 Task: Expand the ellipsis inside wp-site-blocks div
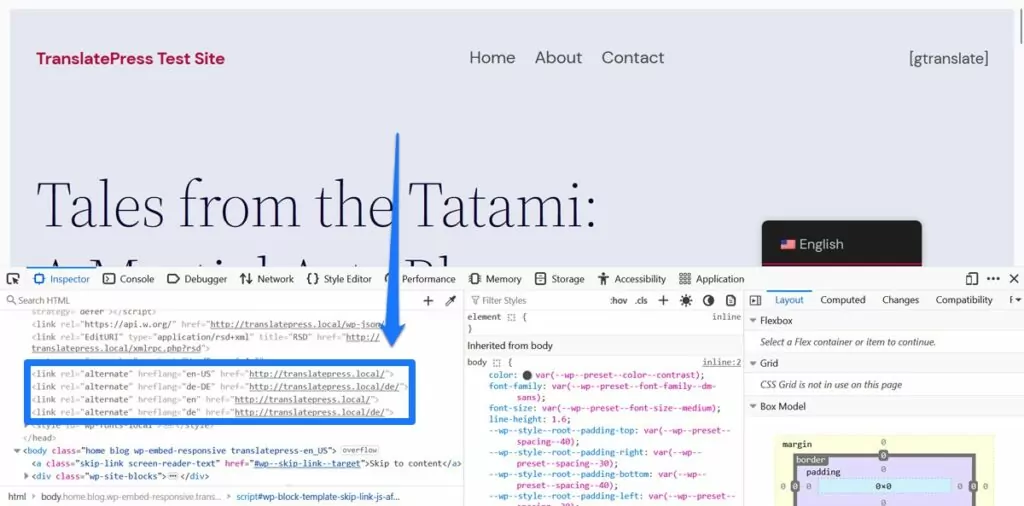tap(173, 476)
